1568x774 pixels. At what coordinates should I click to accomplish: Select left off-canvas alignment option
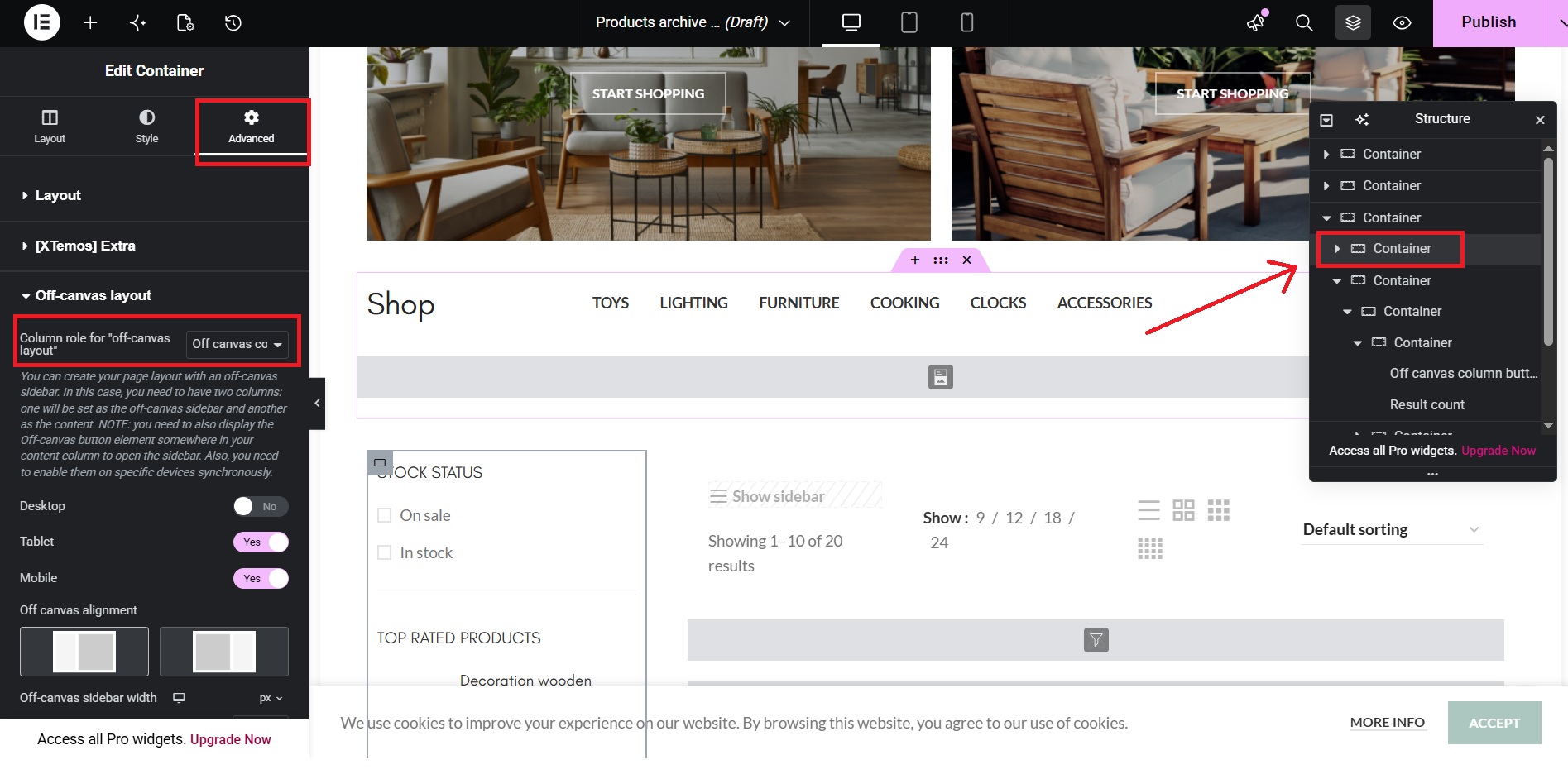coord(84,652)
